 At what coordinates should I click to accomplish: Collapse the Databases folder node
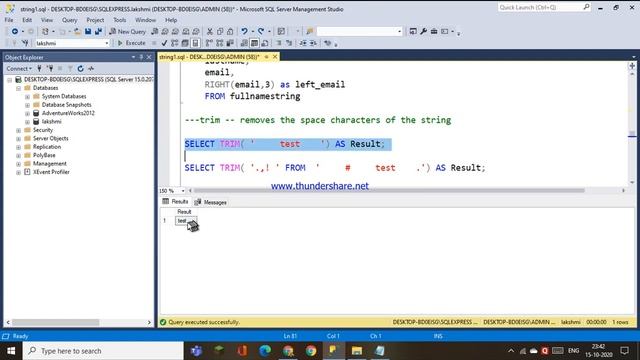point(18,88)
